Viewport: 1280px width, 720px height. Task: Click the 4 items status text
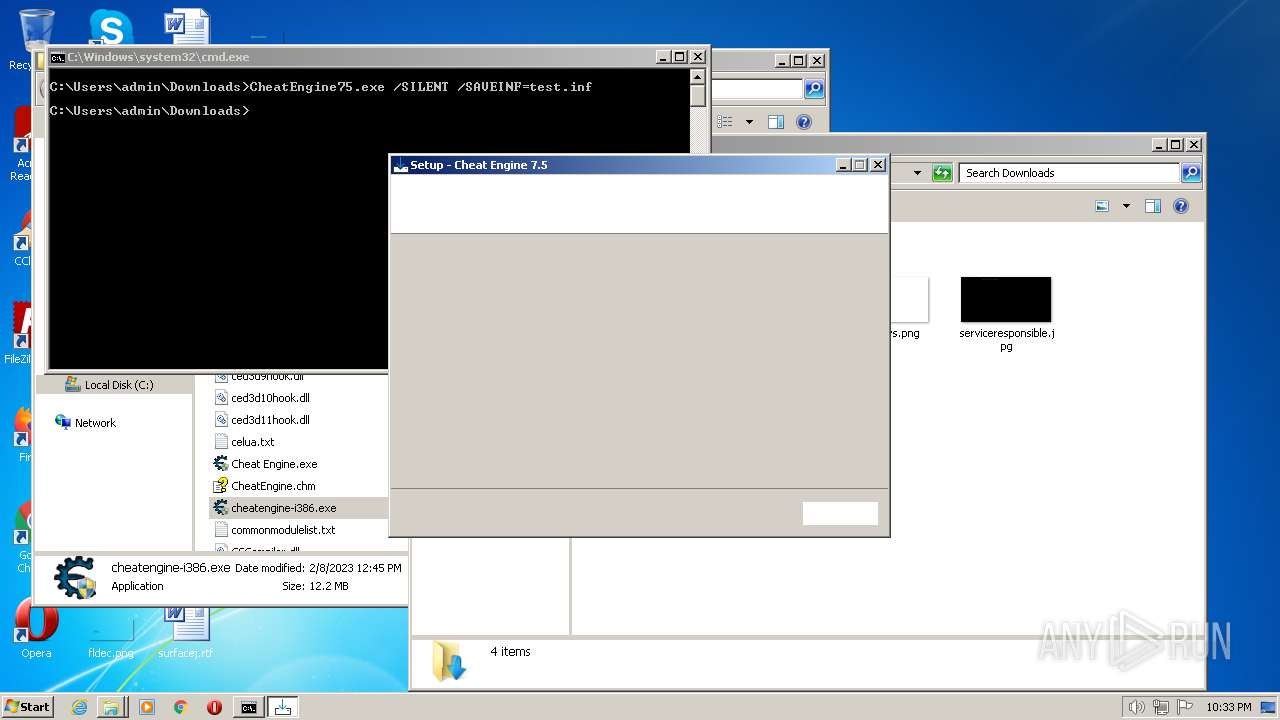tap(510, 652)
